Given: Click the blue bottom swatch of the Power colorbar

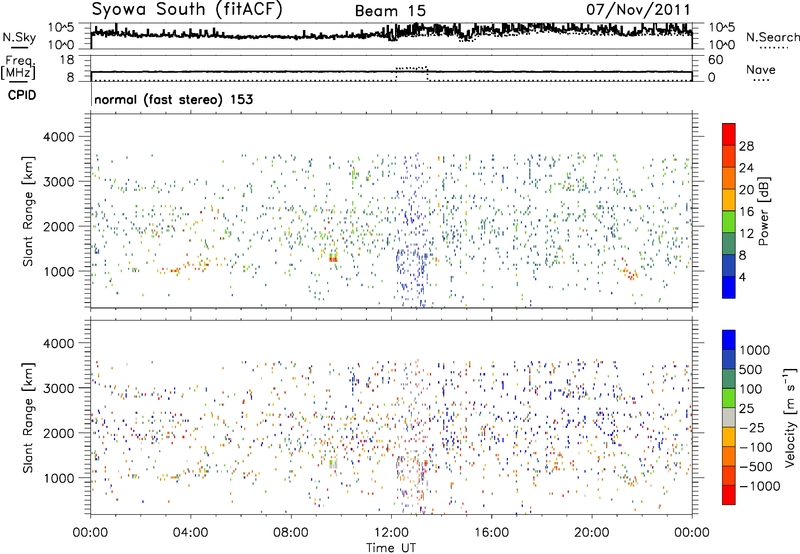Looking at the screenshot, I should (x=729, y=287).
